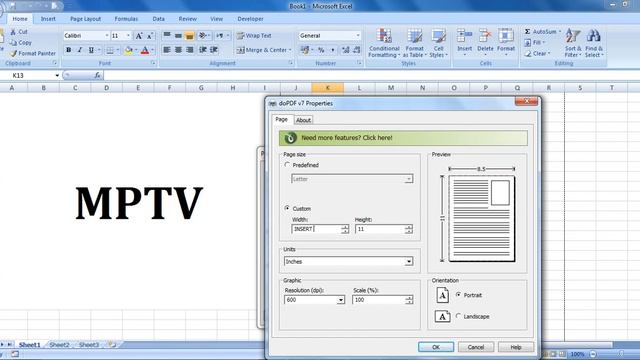Click the Scale percent input field

[379, 300]
